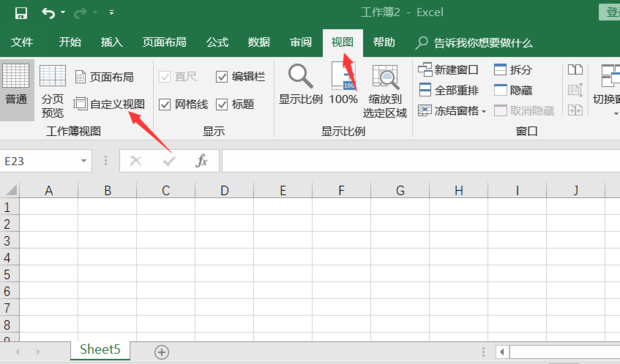
Task: Switch to the 页面布局 ribbon tab
Action: 164,42
